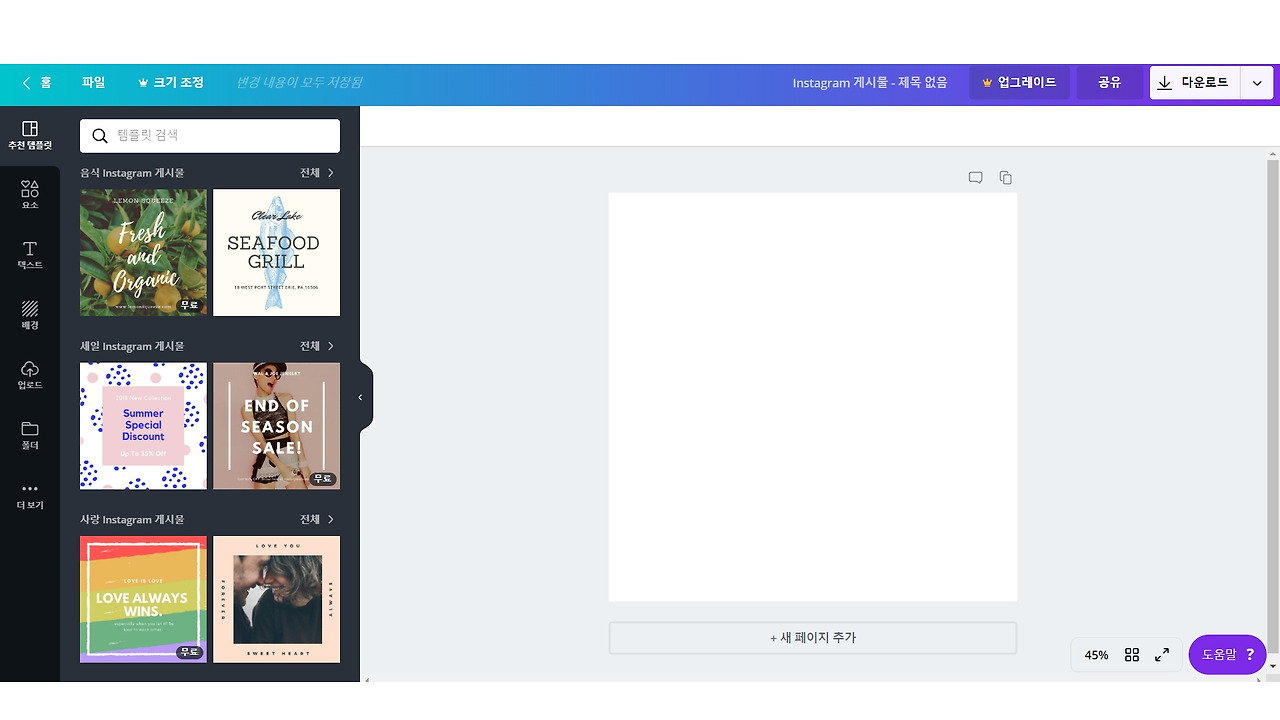Select the 텍스트 (Text) sidebar icon

click(28, 256)
